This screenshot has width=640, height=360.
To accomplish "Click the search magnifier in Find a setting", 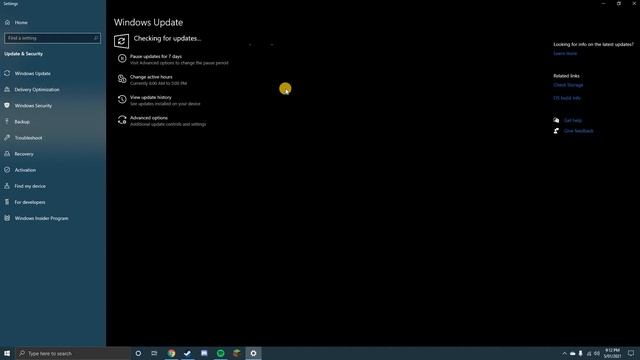I will pos(96,38).
